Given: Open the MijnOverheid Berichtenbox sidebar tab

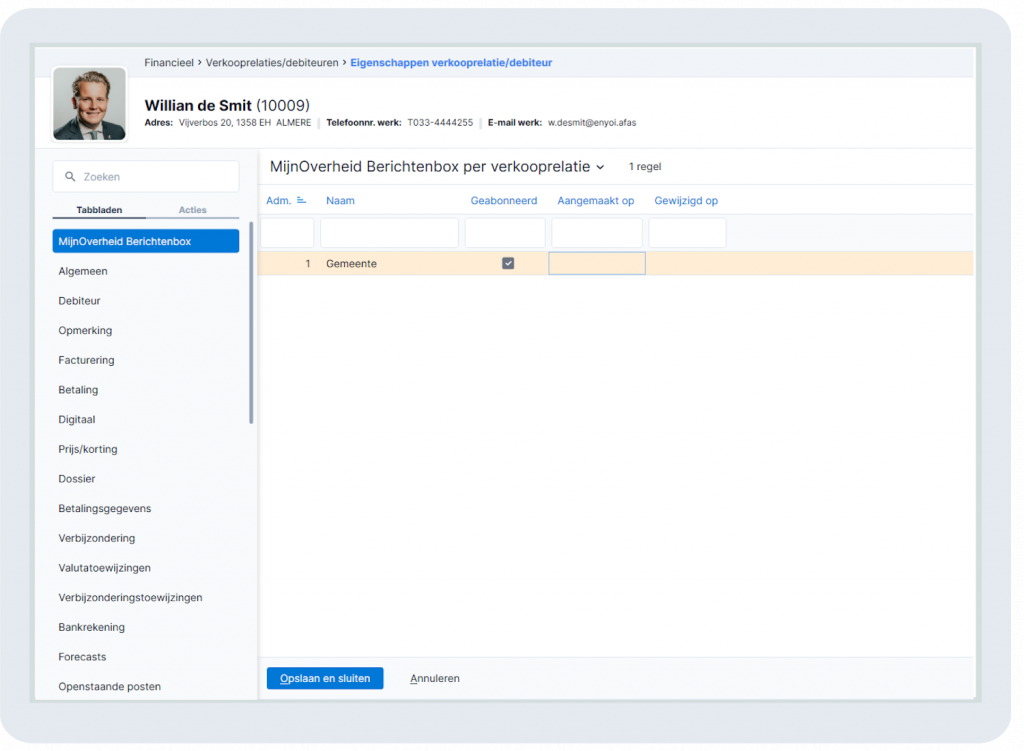Looking at the screenshot, I should pos(146,241).
